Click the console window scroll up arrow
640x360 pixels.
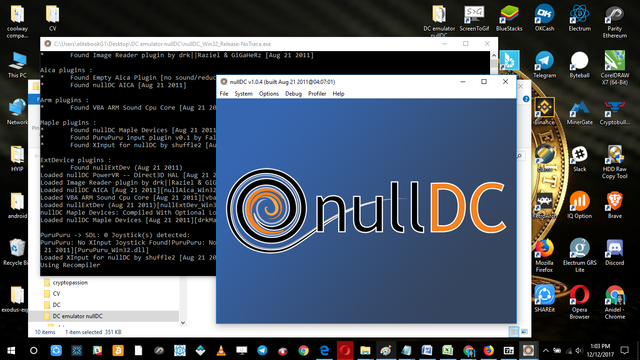pos(494,55)
